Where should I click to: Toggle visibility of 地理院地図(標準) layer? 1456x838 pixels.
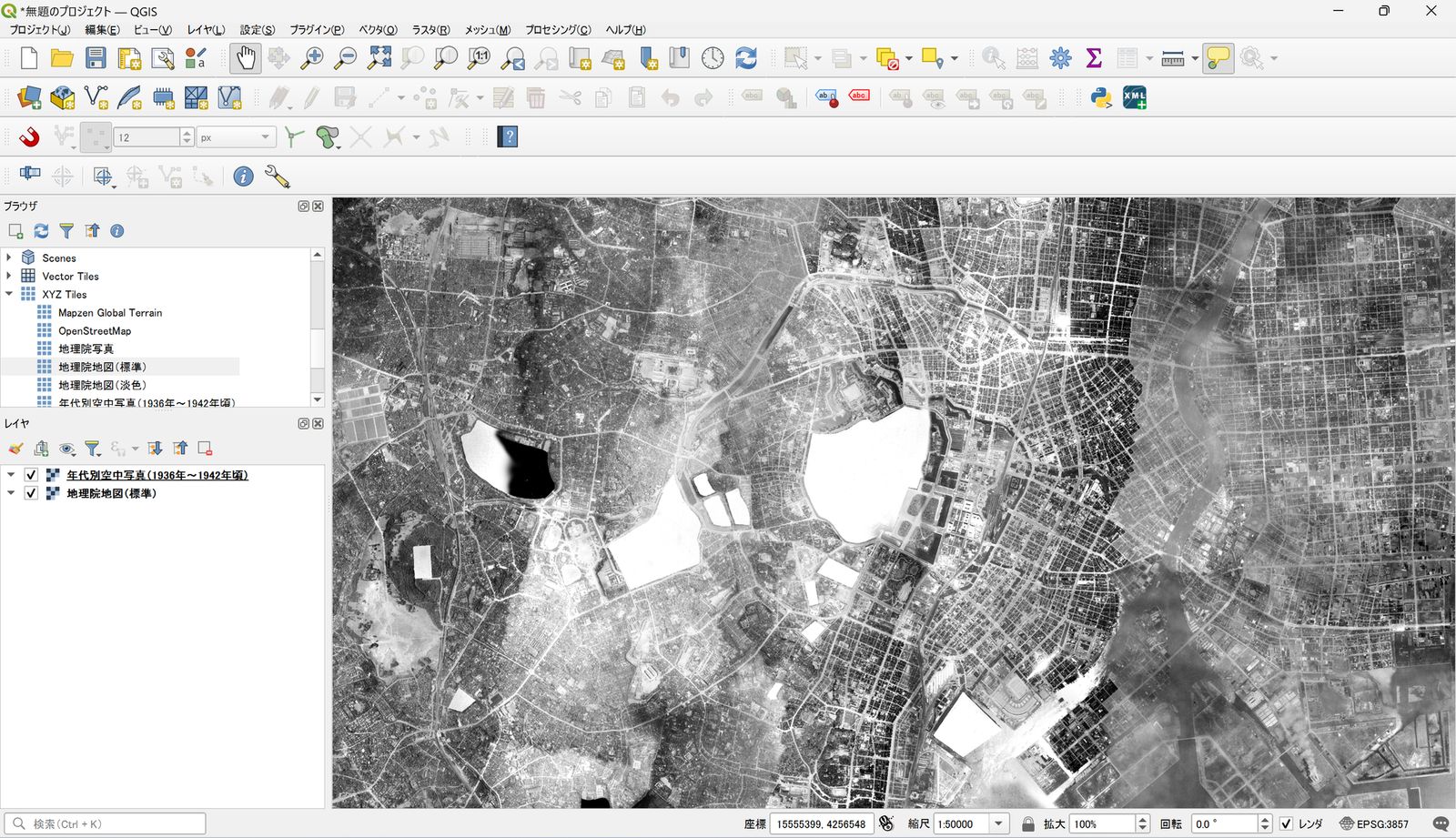31,493
